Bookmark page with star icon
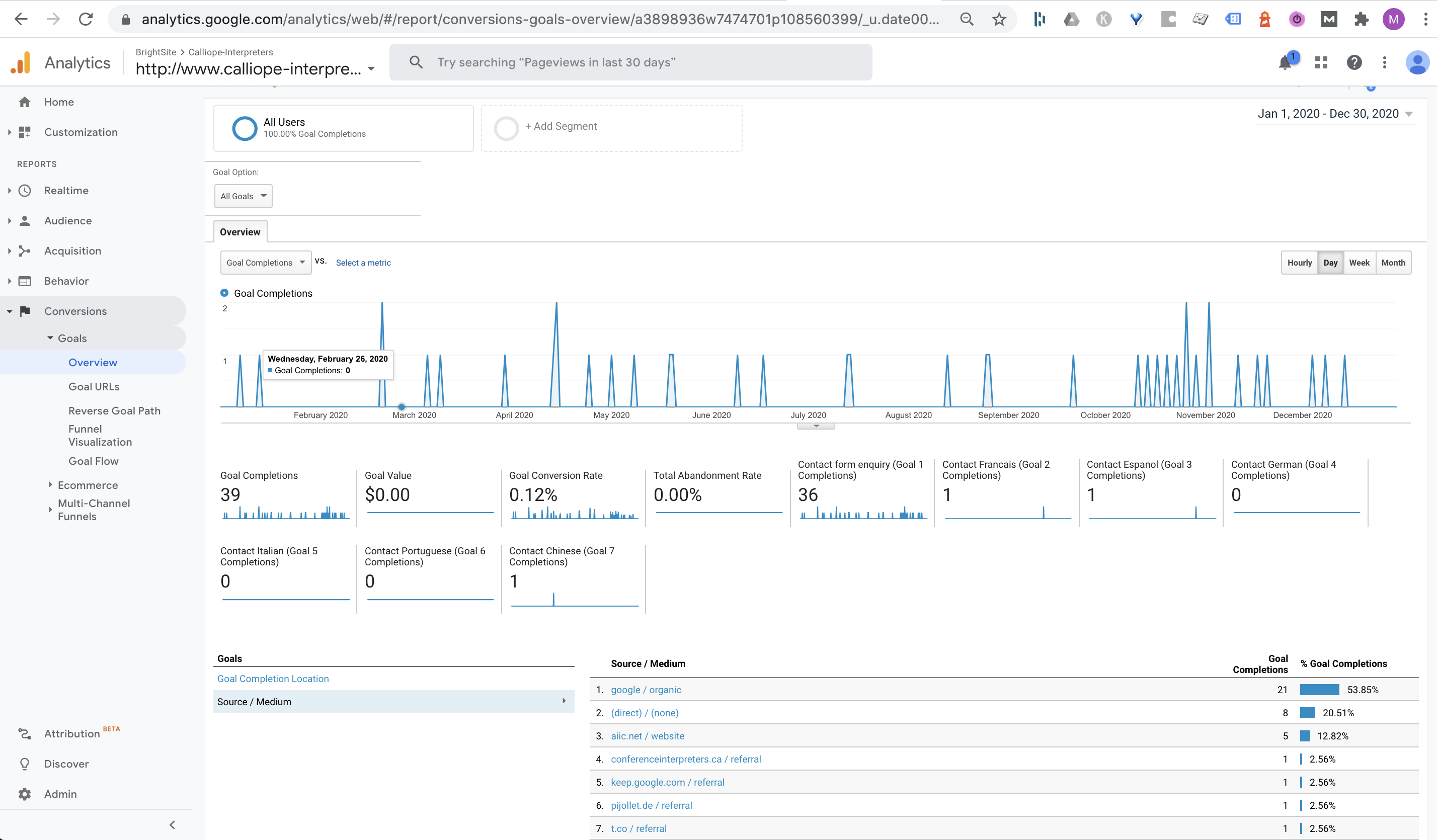 pyautogui.click(x=999, y=20)
